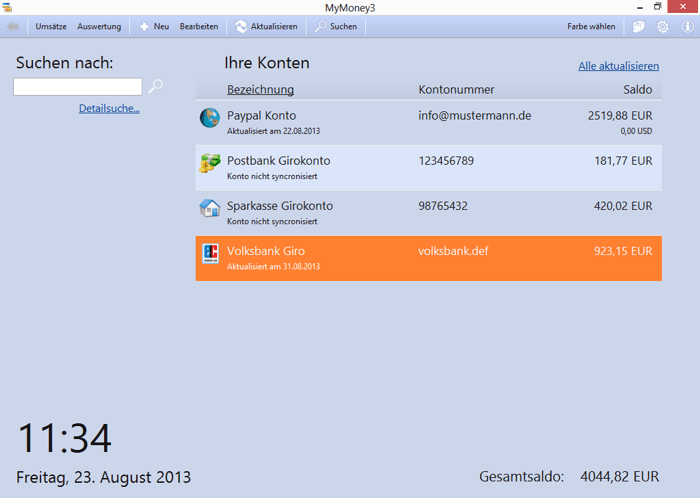Click the back arrow in toolbar
The image size is (700, 498).
pos(12,26)
